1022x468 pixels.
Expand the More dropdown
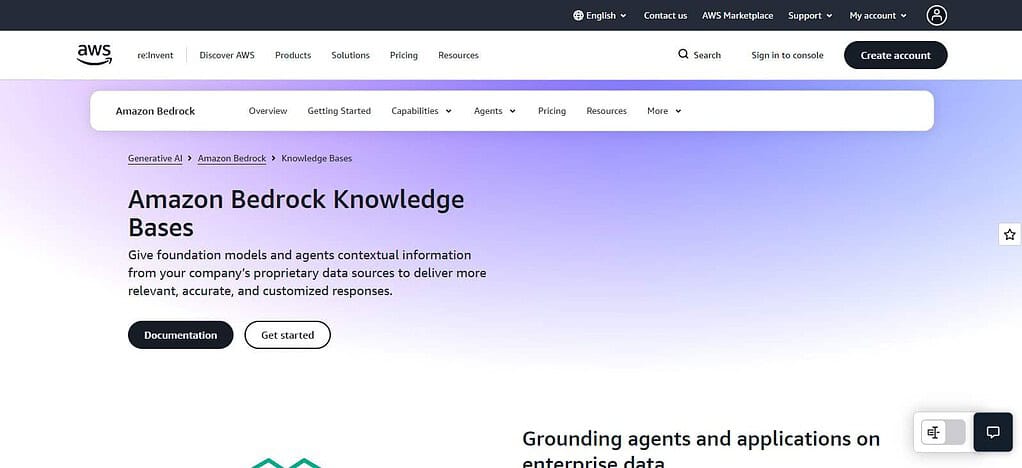pos(664,111)
